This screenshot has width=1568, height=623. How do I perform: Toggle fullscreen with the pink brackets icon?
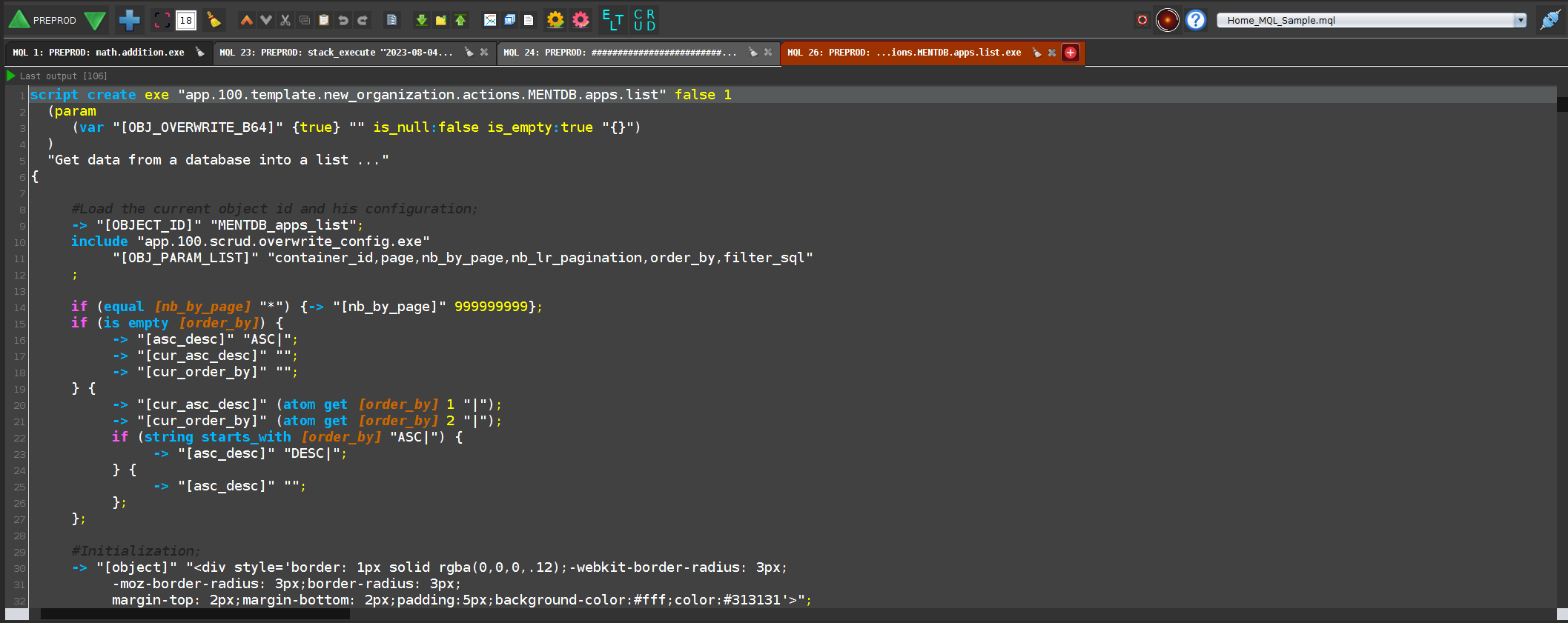pyautogui.click(x=162, y=20)
